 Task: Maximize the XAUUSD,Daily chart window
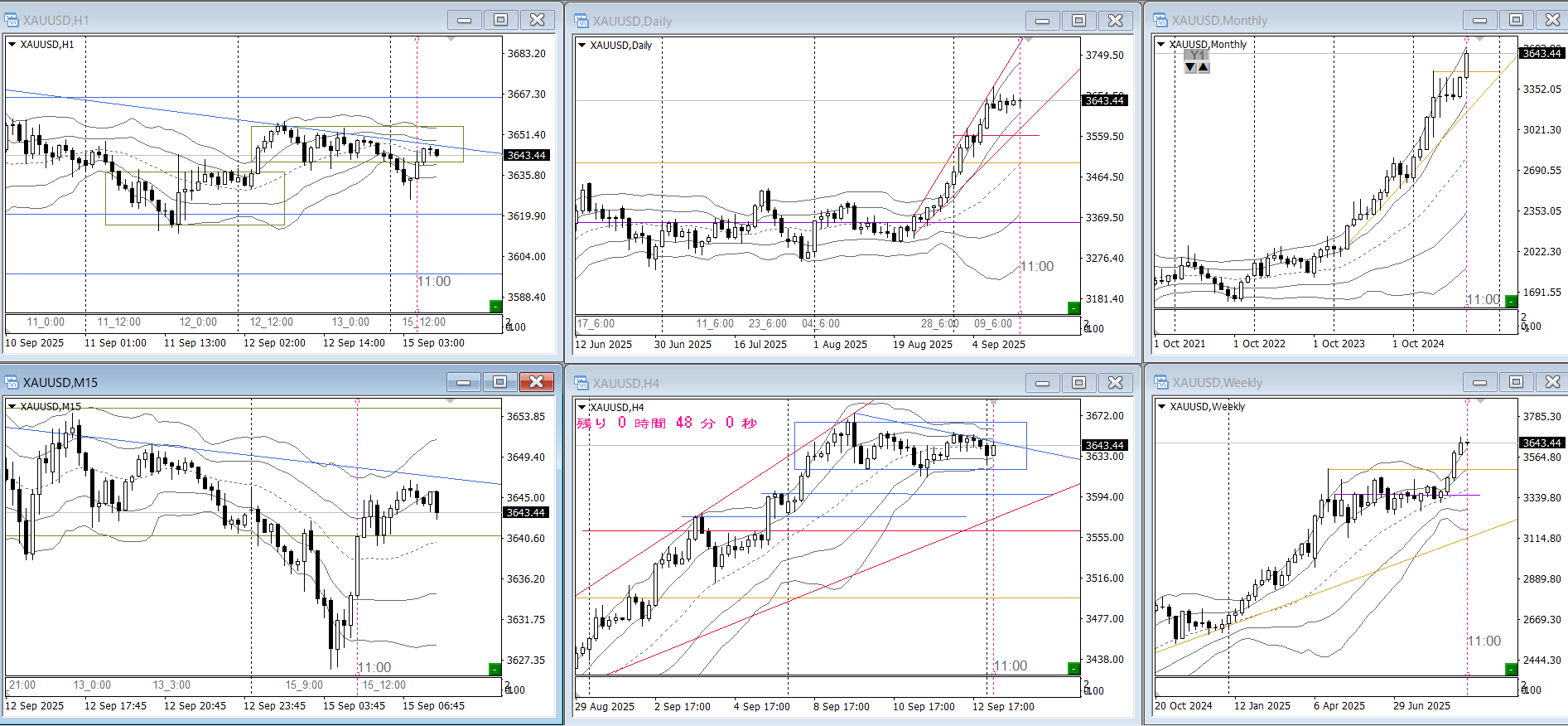pos(1078,21)
